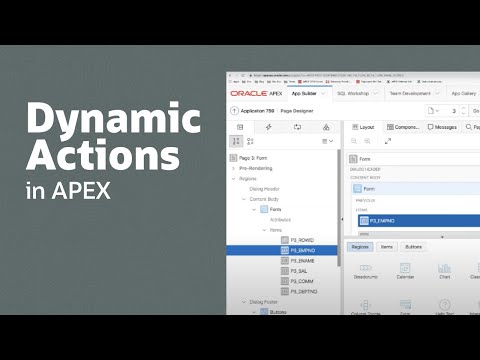Click the zoom out magnifier icon
The width and height of the screenshot is (480, 360).
click(x=354, y=141)
